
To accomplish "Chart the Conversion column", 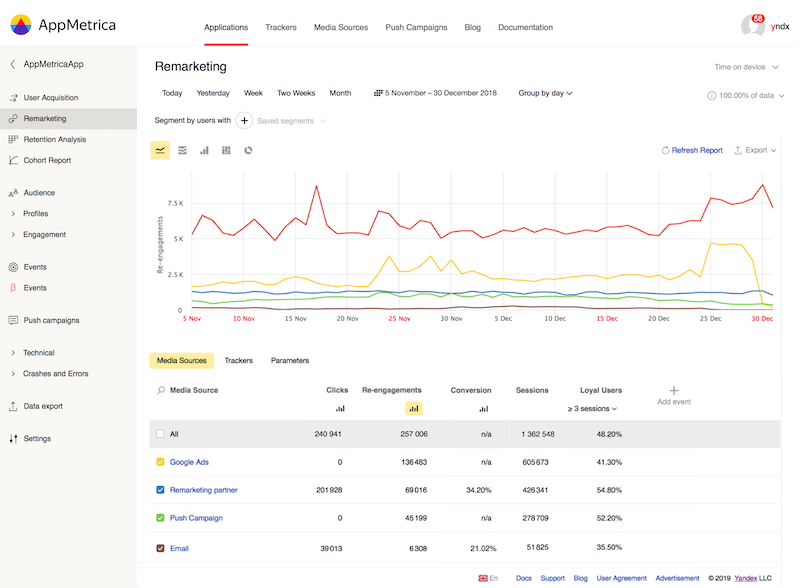I will coord(484,408).
